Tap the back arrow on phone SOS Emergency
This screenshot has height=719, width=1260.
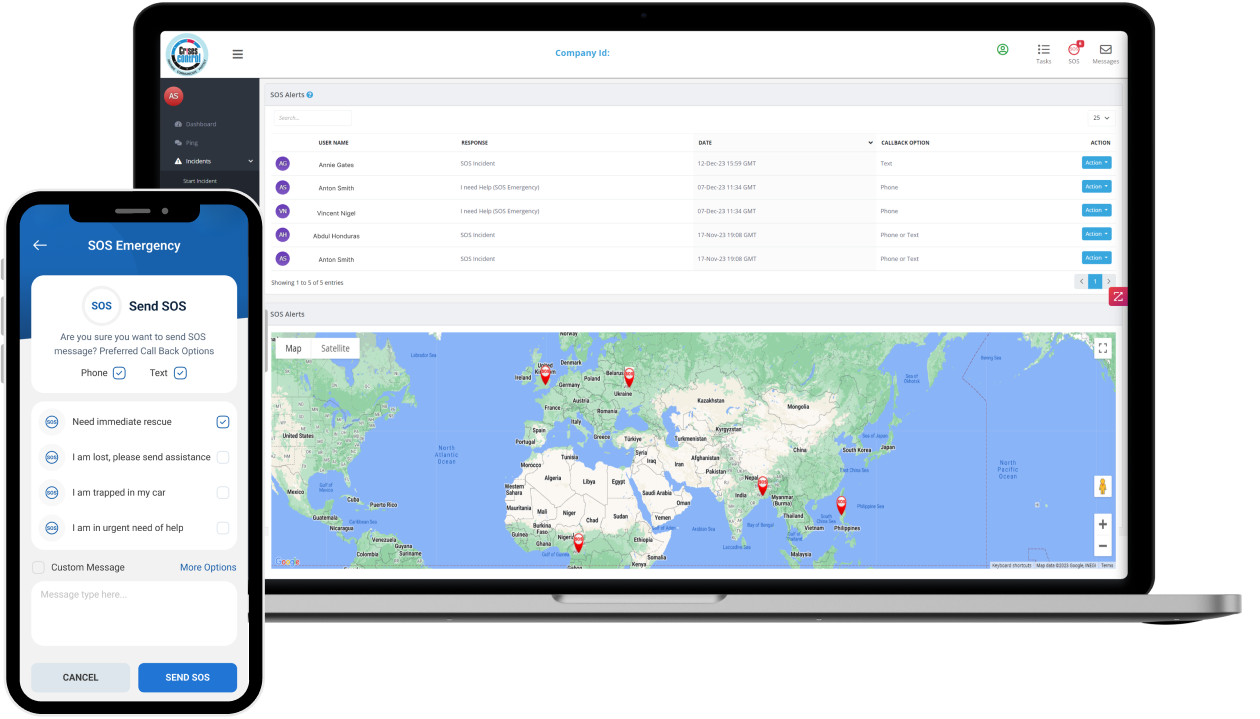40,245
